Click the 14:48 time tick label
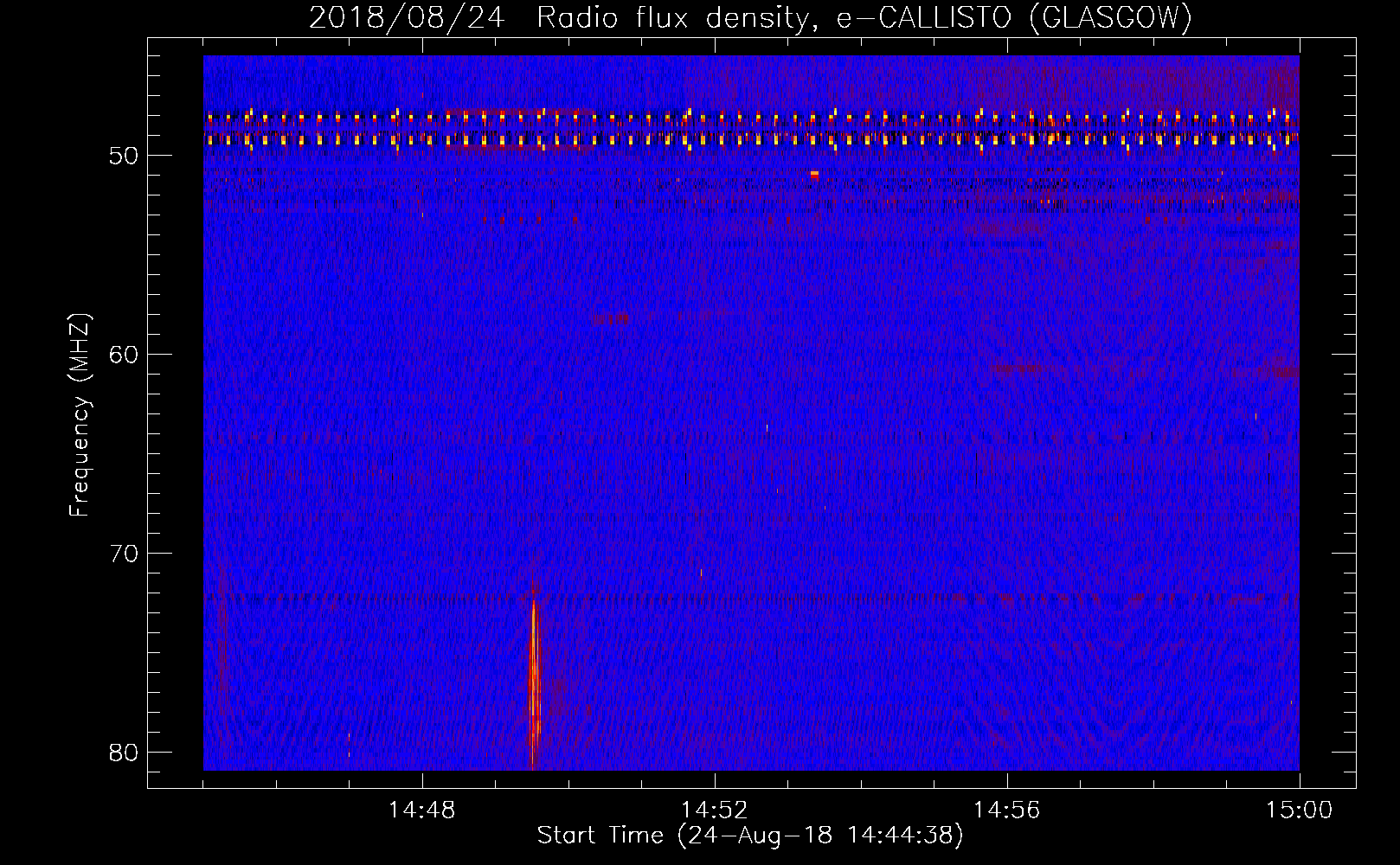1400x865 pixels. click(x=422, y=811)
